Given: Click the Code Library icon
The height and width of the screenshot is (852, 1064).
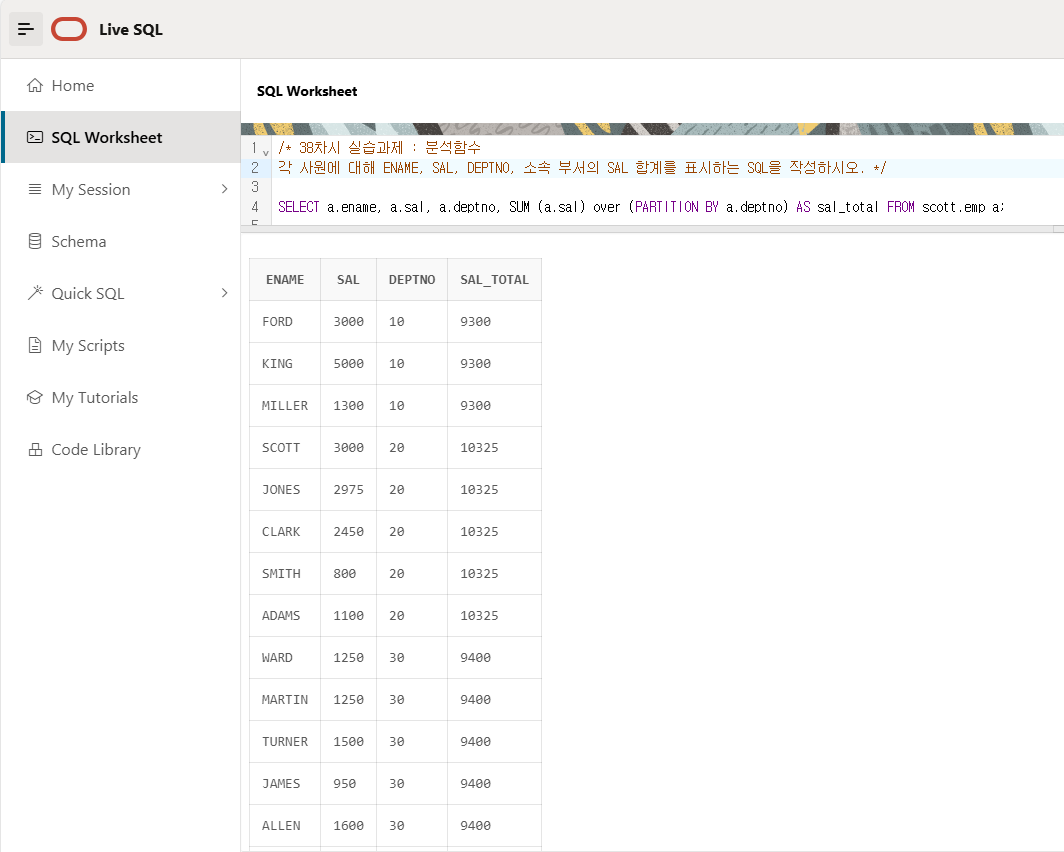Looking at the screenshot, I should (35, 450).
